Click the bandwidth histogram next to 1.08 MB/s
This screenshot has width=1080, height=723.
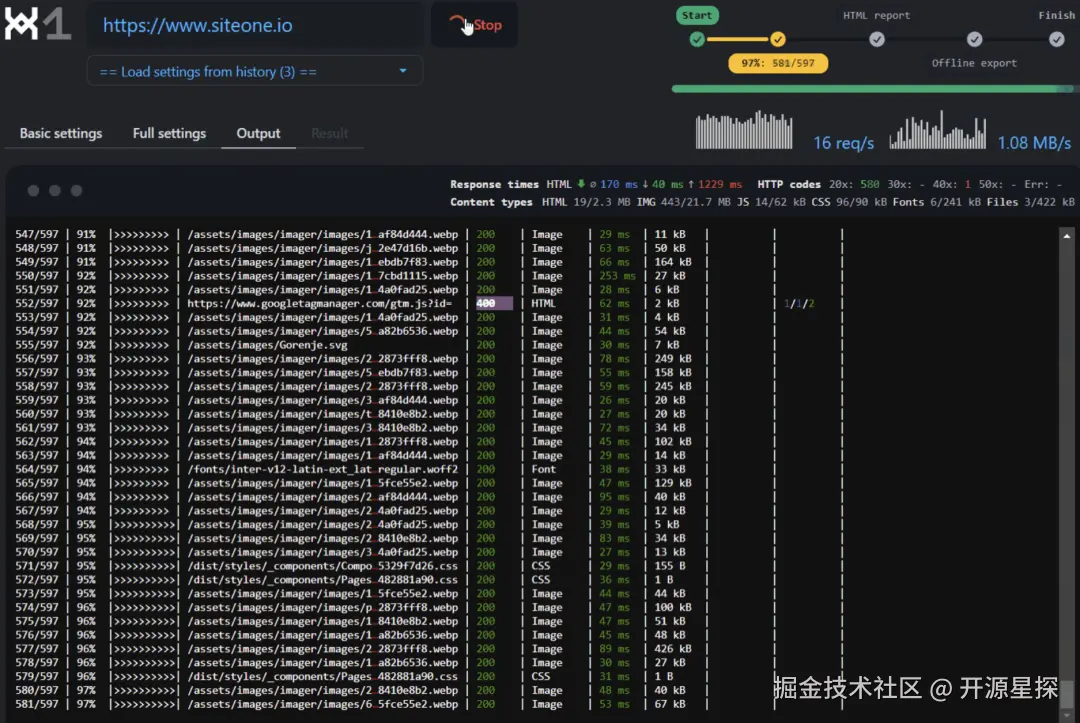click(x=937, y=130)
